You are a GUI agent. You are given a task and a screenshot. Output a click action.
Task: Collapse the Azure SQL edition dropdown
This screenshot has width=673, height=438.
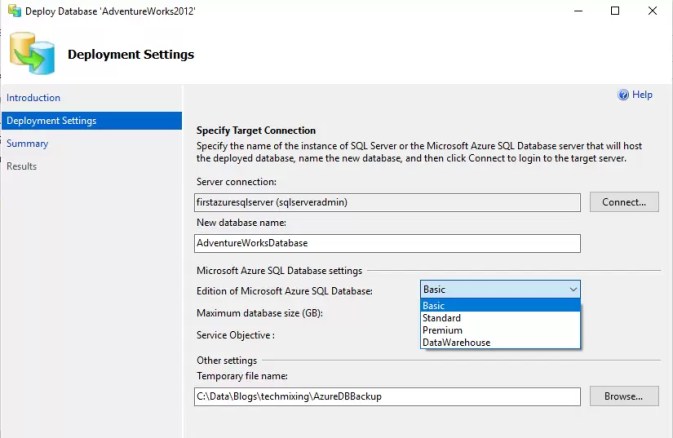(573, 289)
